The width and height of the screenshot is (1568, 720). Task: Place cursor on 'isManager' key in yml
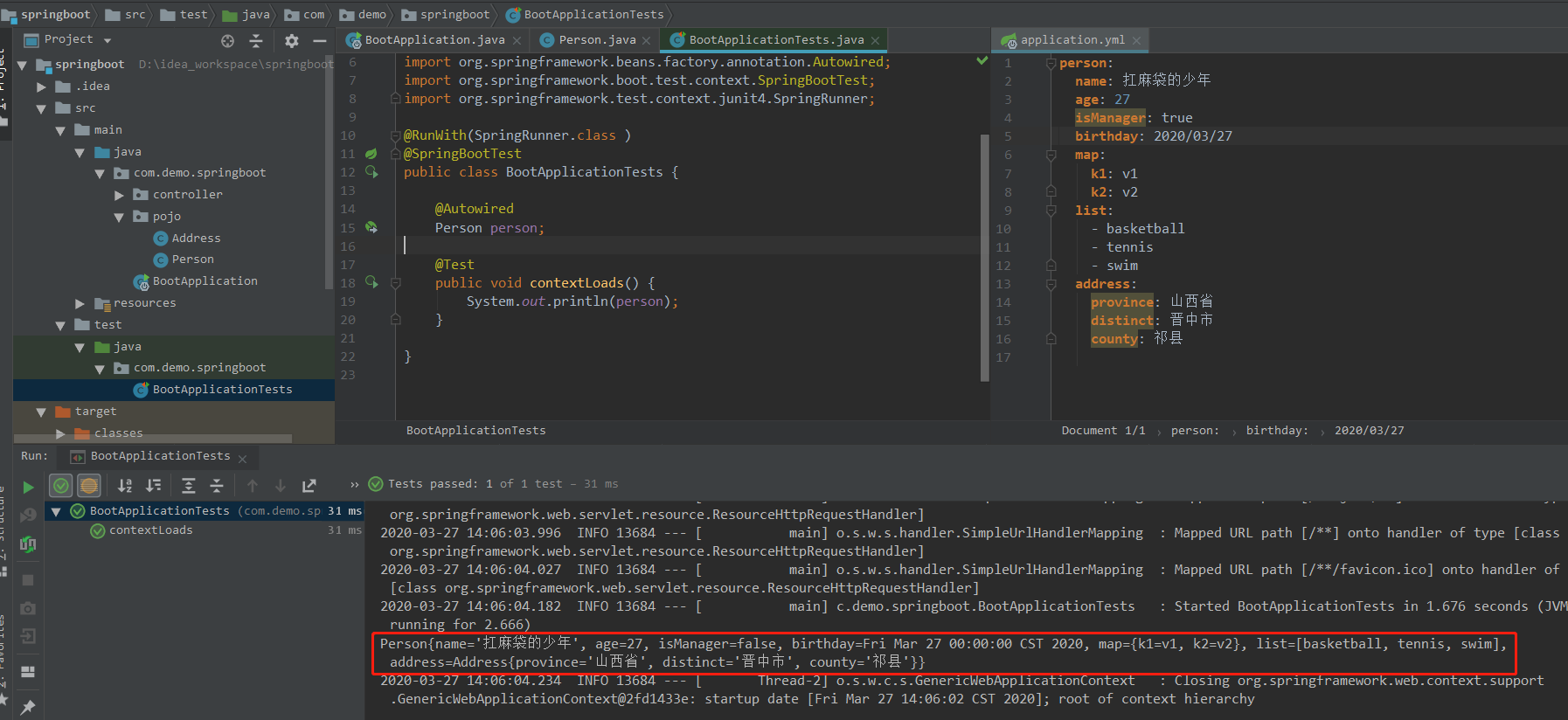point(1110,118)
